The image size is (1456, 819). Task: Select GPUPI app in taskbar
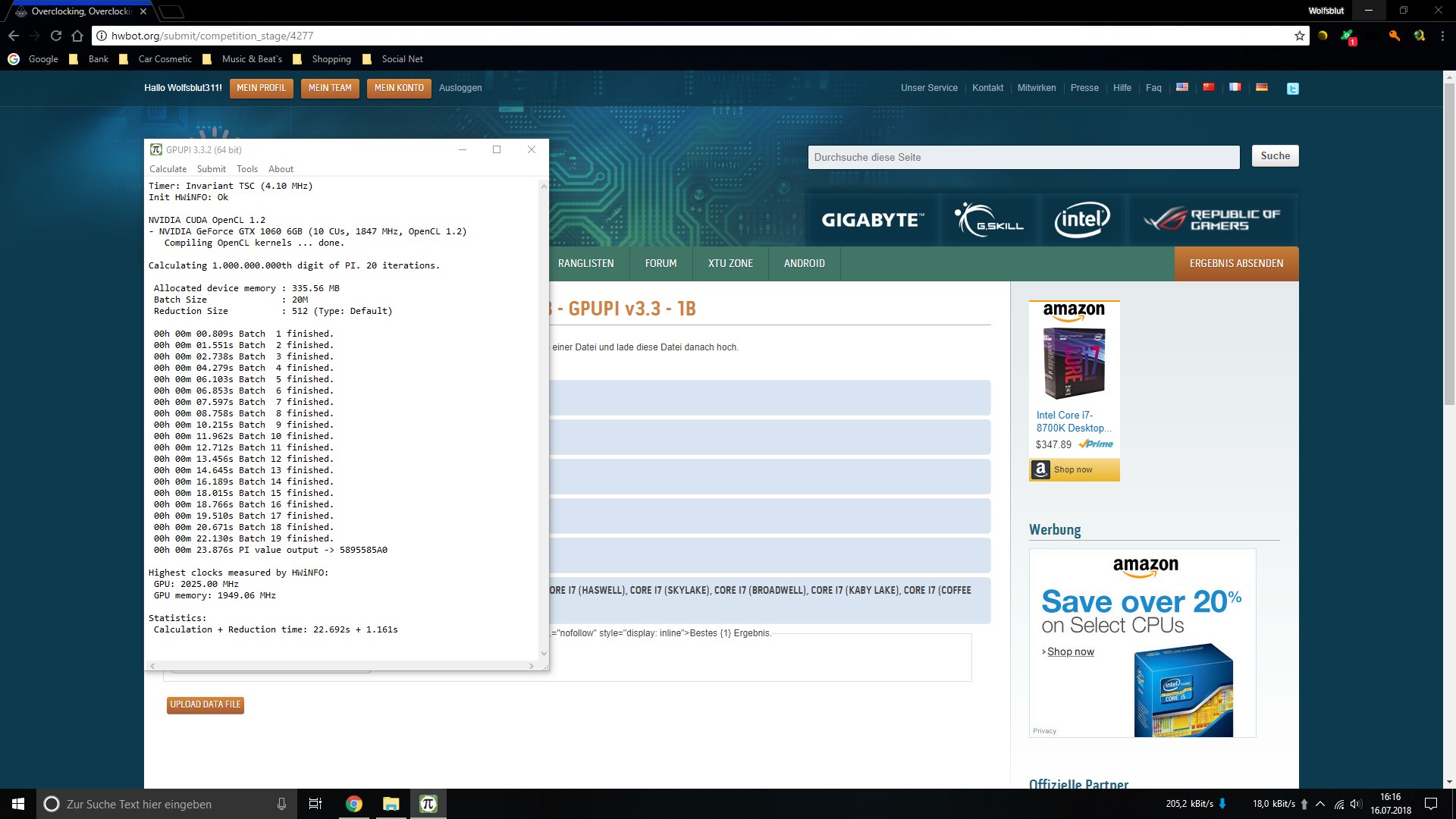click(428, 804)
